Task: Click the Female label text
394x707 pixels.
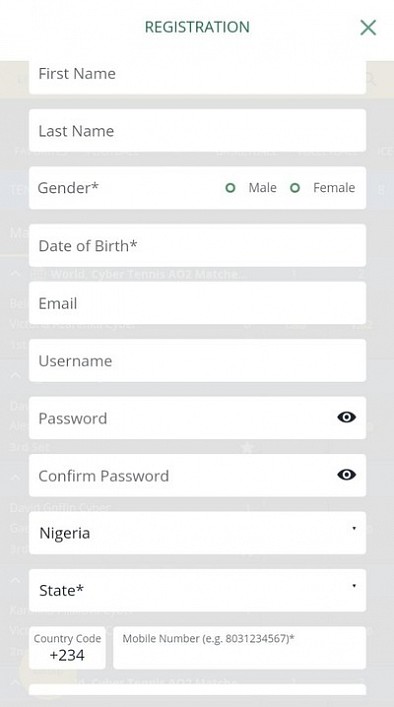Action: 334,188
